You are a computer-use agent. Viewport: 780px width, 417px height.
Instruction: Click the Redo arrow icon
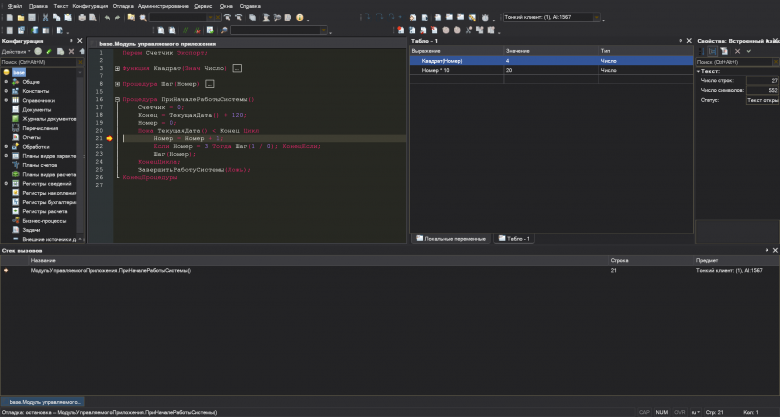point(117,17)
